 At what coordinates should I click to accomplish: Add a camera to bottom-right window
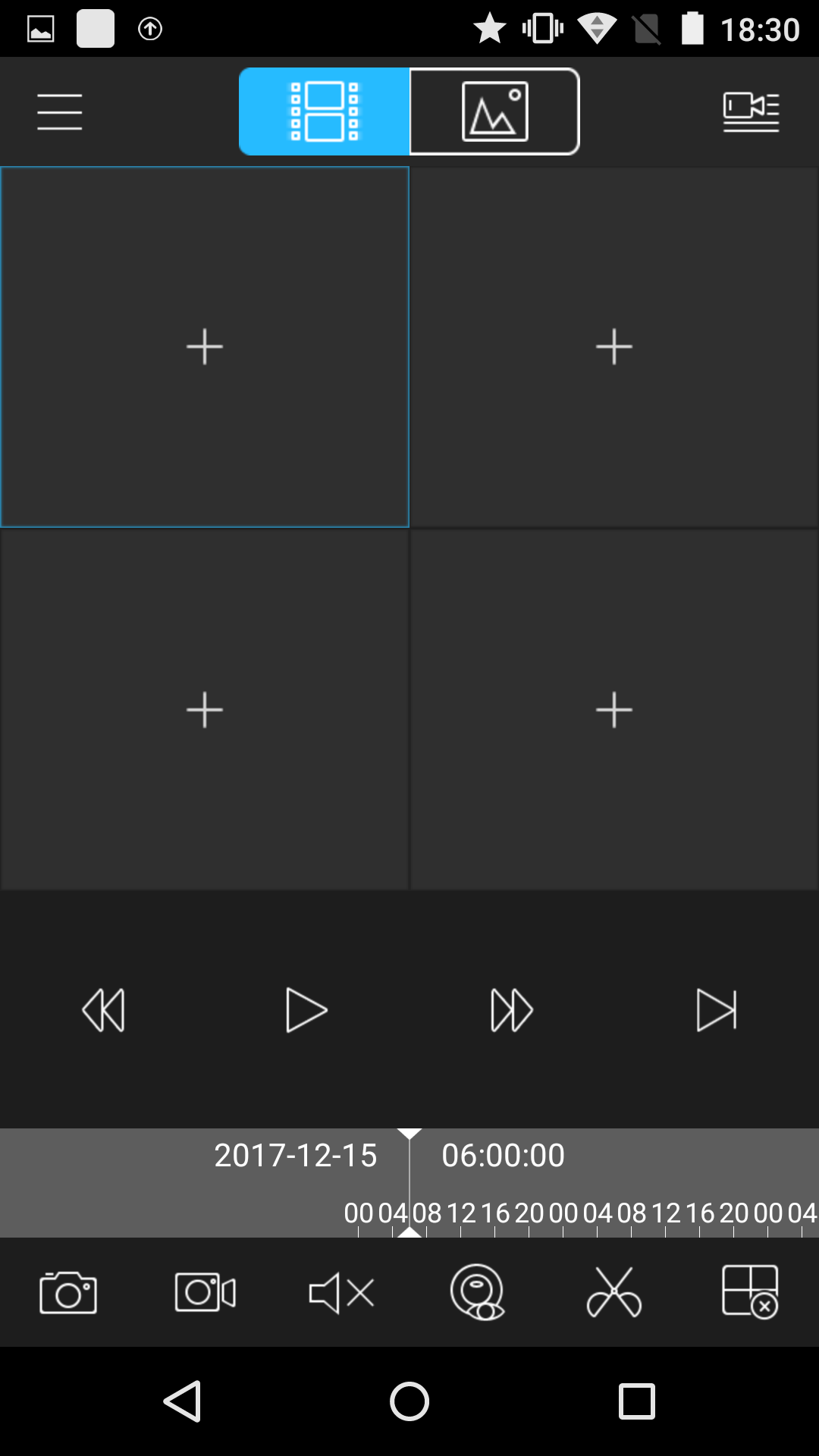coord(614,710)
